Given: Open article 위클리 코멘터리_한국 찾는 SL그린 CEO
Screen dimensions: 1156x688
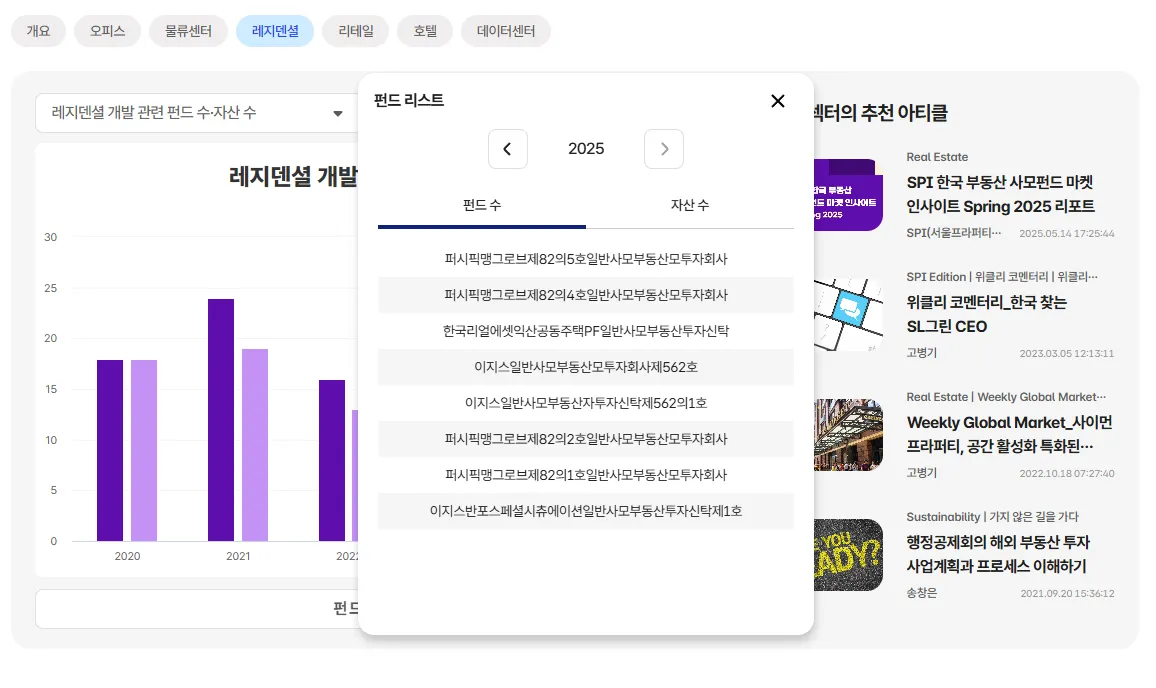Looking at the screenshot, I should point(986,314).
